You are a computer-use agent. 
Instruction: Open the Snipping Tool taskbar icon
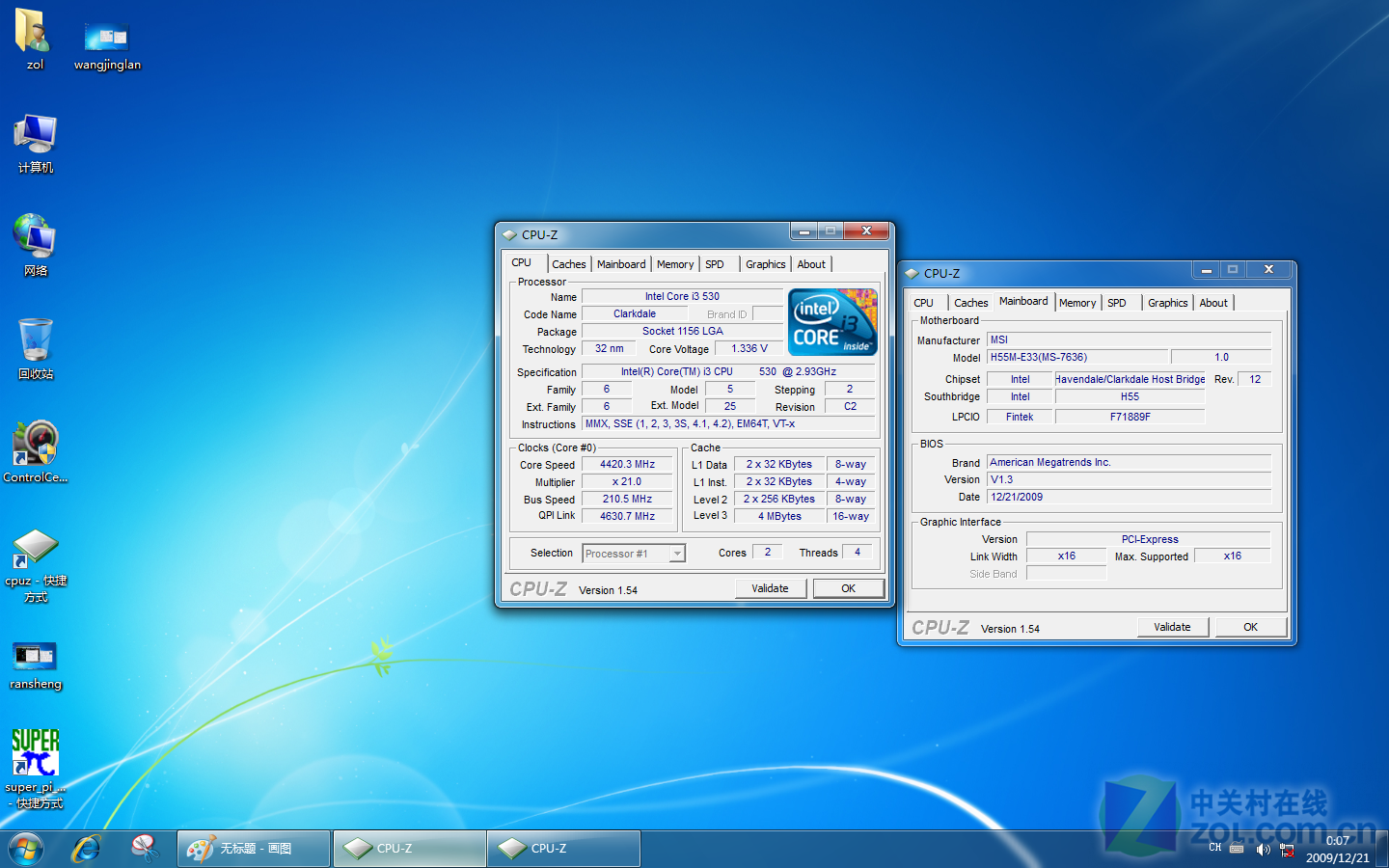coord(145,849)
